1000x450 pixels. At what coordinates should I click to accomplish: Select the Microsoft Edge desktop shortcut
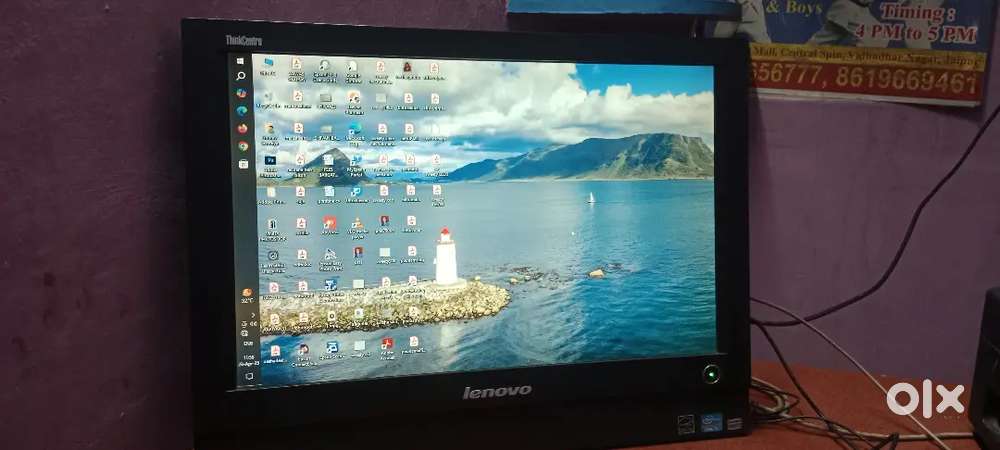(355, 132)
